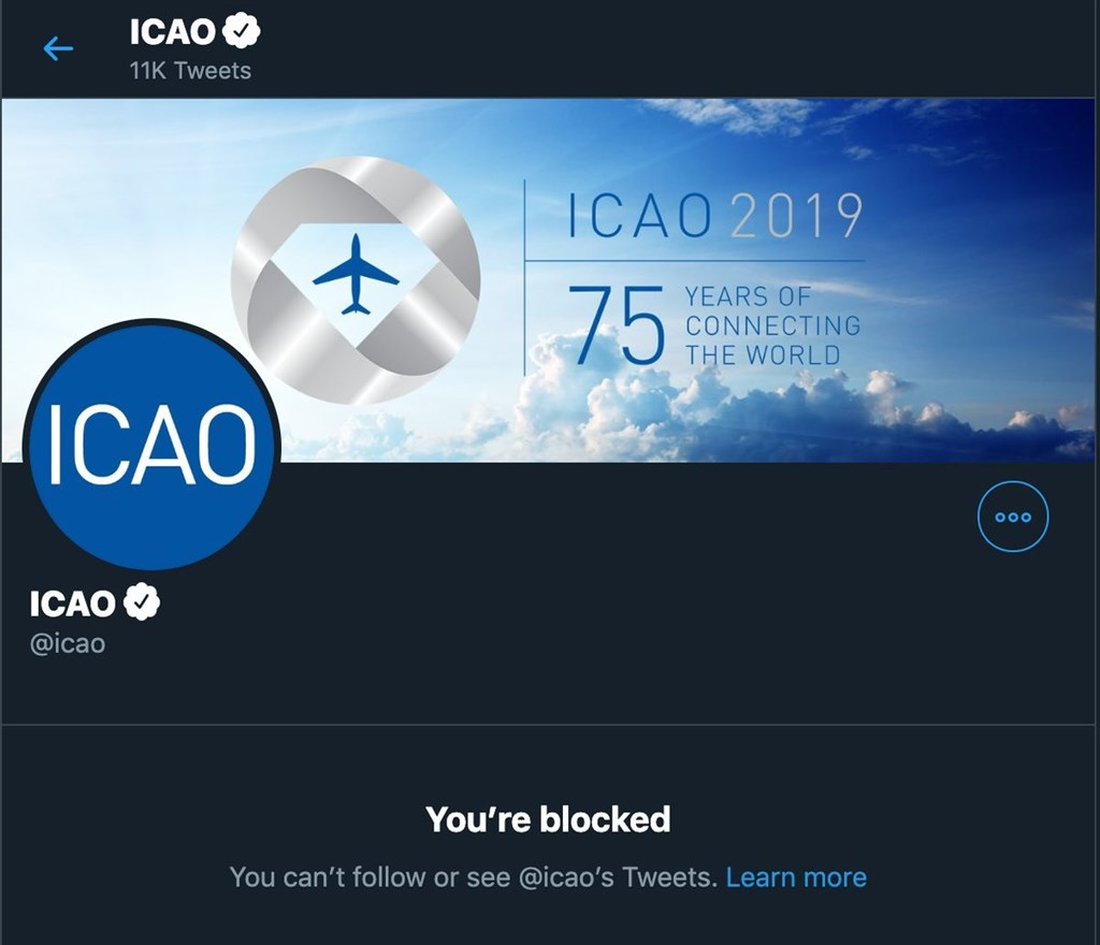Click the "You can't follow" blocked message
This screenshot has height=945, width=1100.
[473, 877]
